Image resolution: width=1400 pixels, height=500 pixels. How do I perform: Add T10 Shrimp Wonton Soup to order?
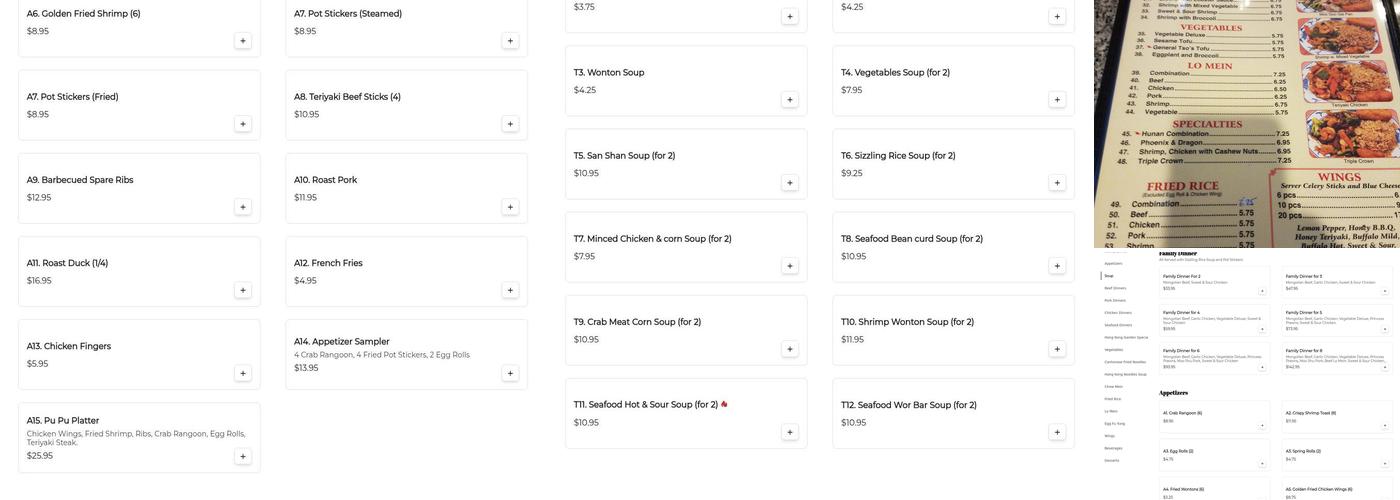click(1057, 349)
